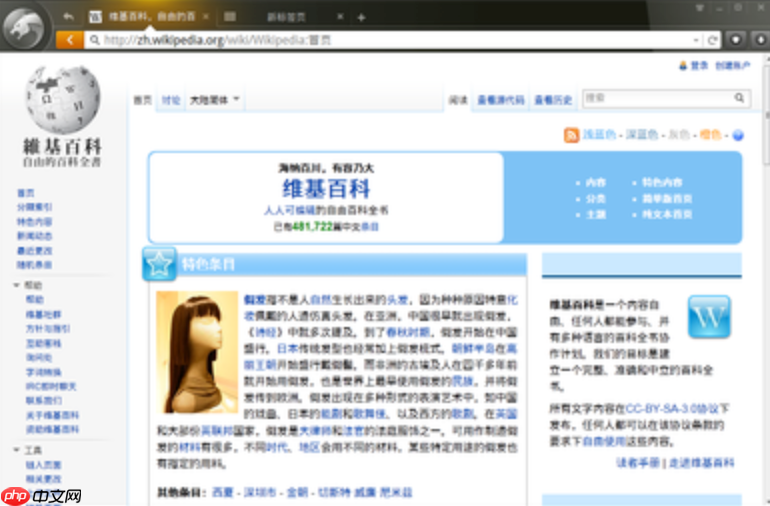
Task: Click the blue W Wikipedia icon
Action: pyautogui.click(x=709, y=317)
